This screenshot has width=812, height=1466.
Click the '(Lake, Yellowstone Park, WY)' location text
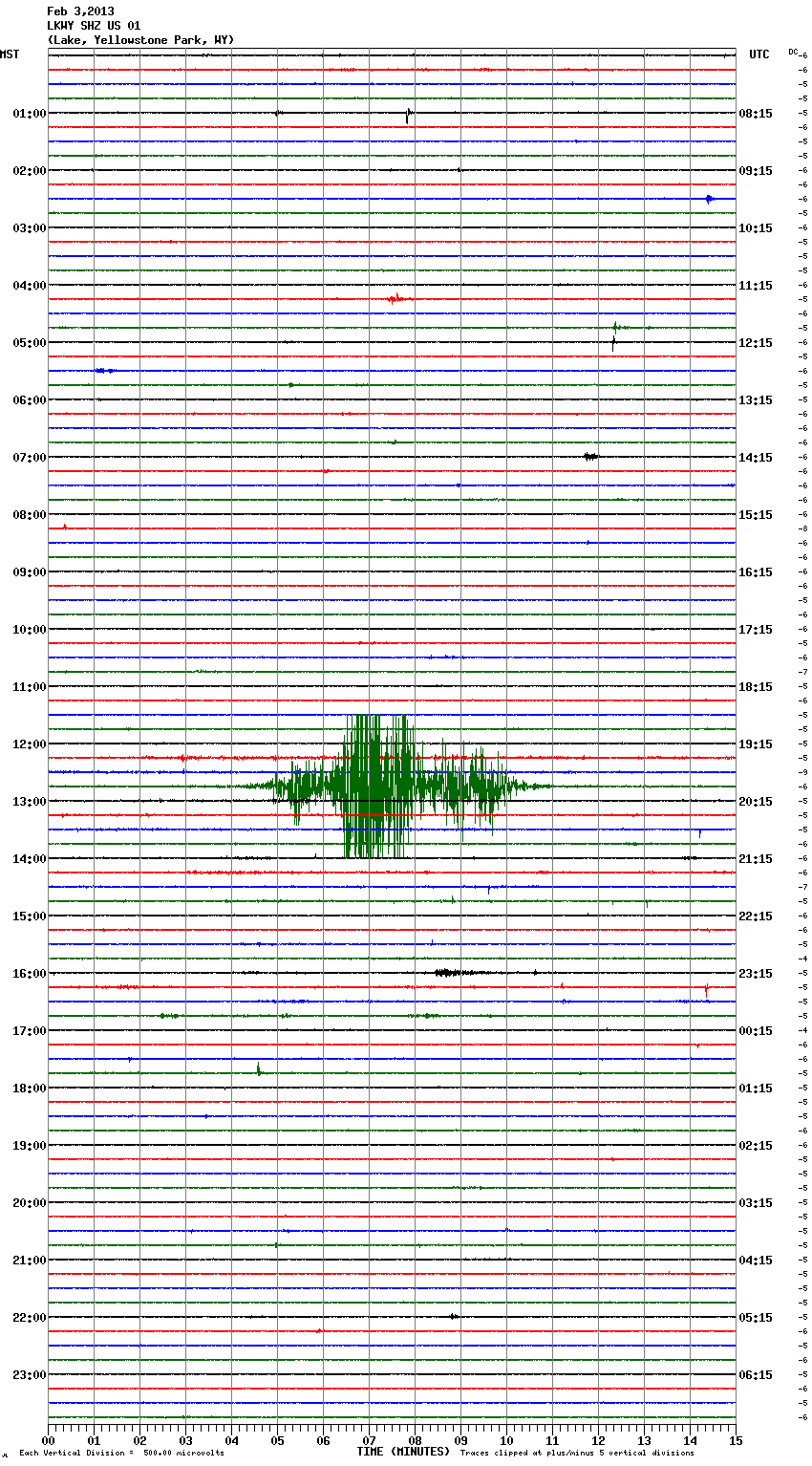pyautogui.click(x=139, y=40)
